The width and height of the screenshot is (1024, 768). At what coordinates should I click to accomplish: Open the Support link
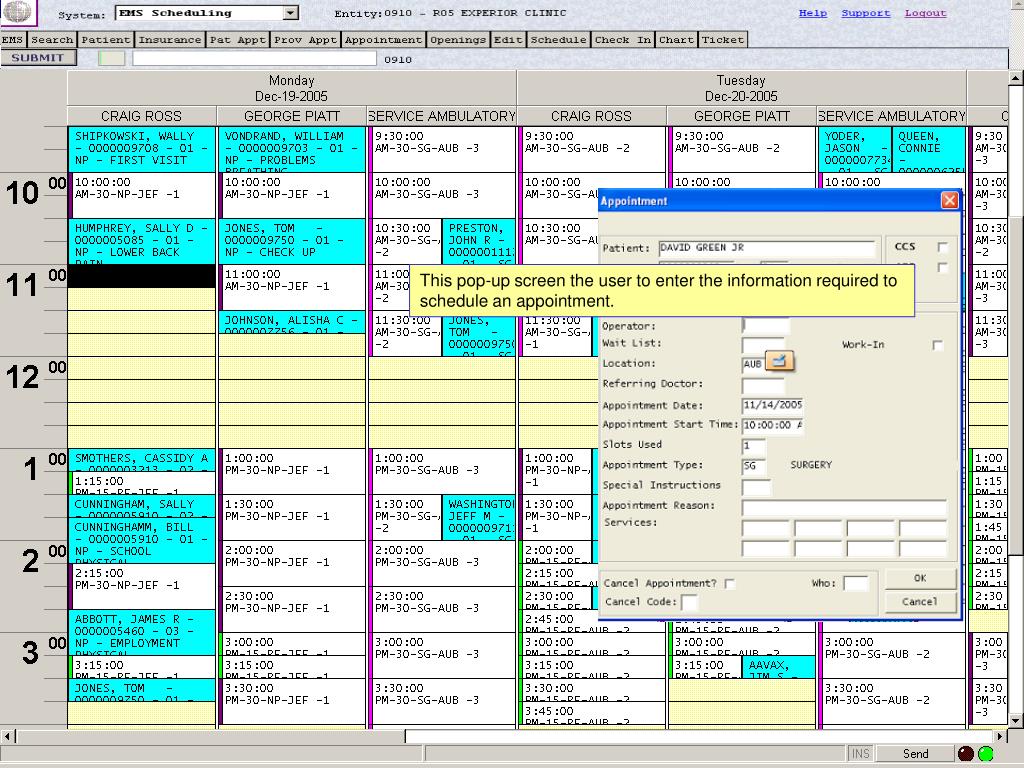click(865, 13)
